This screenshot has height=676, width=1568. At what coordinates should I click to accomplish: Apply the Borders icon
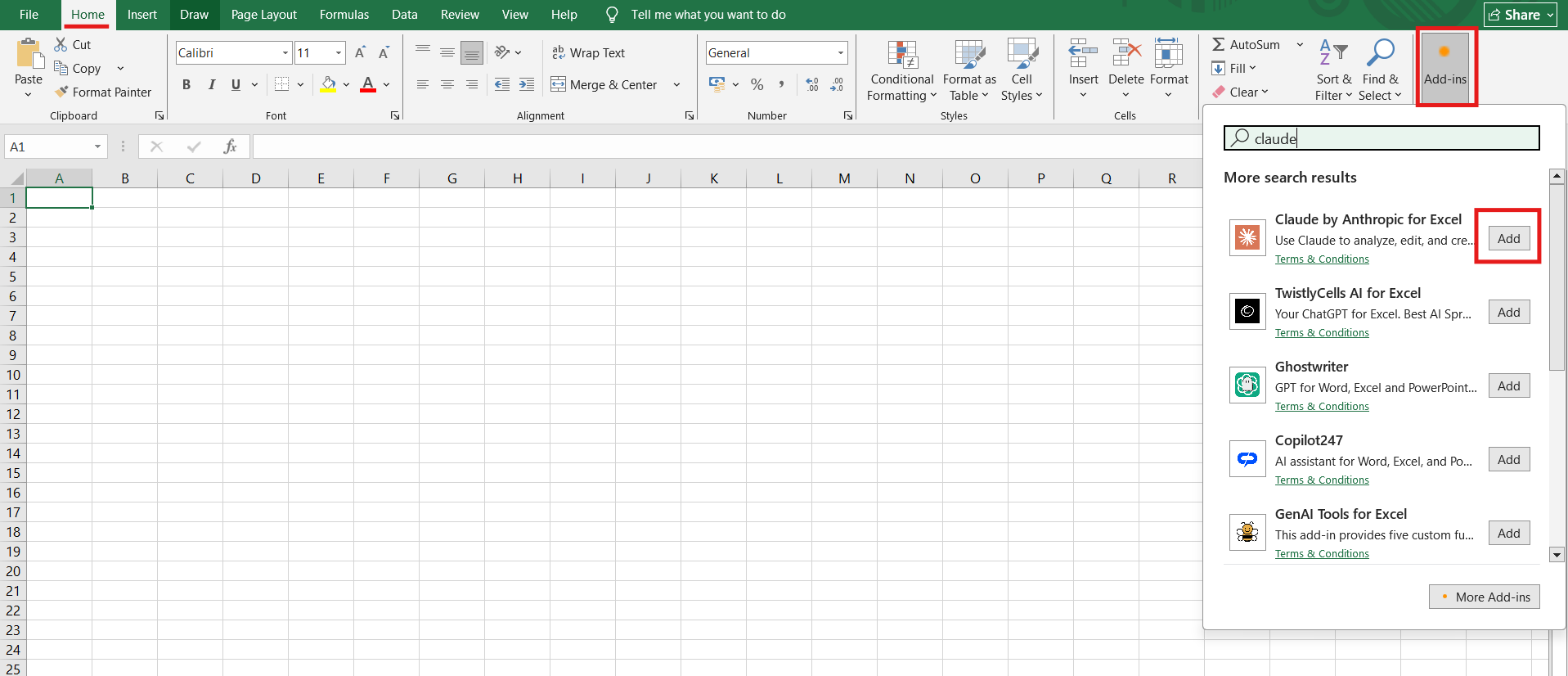pos(282,84)
